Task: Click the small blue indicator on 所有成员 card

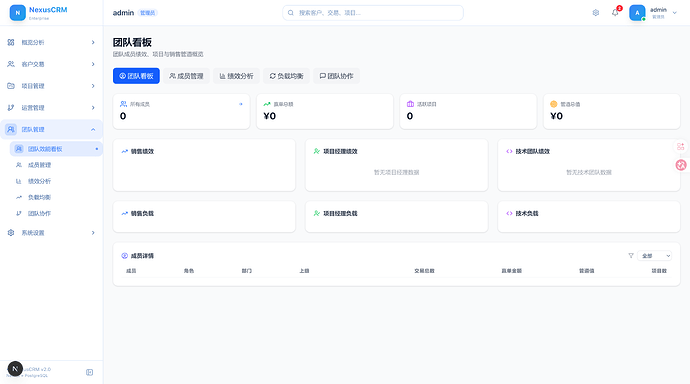Action: [x=241, y=104]
